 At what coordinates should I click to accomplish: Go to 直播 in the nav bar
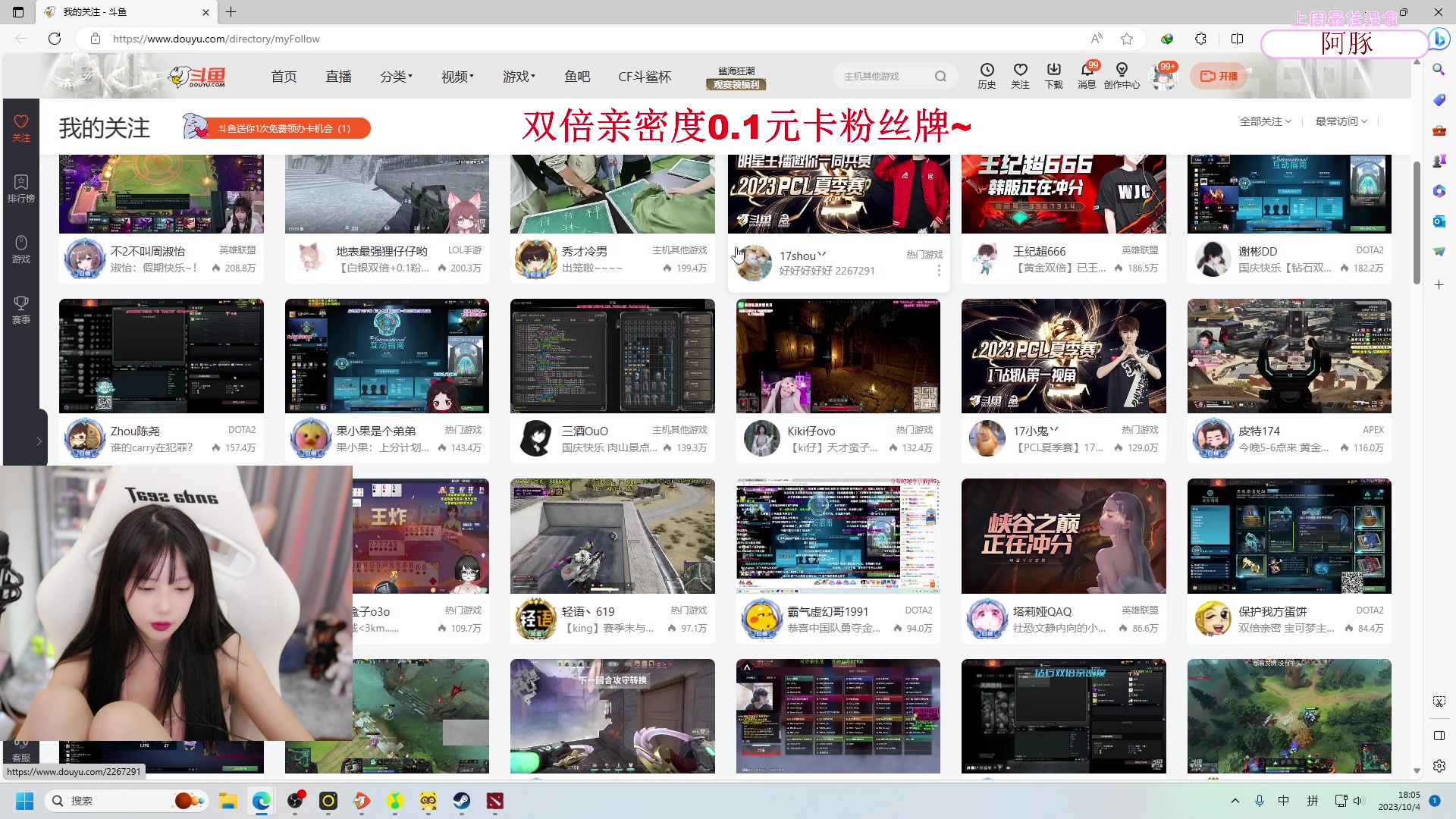tap(339, 77)
